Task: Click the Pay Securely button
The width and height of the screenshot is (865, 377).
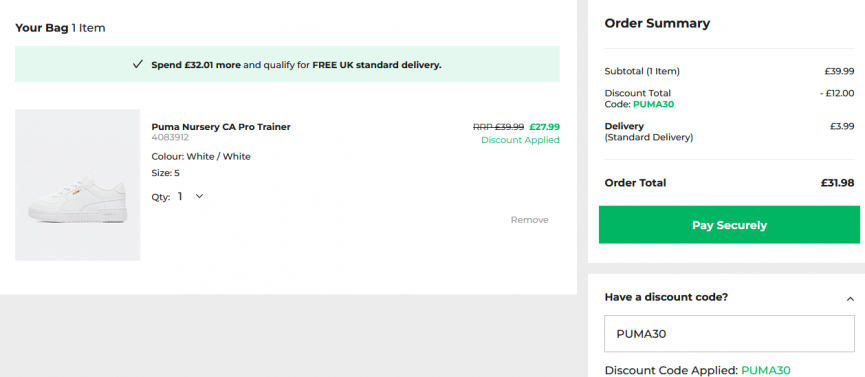Action: click(x=729, y=225)
